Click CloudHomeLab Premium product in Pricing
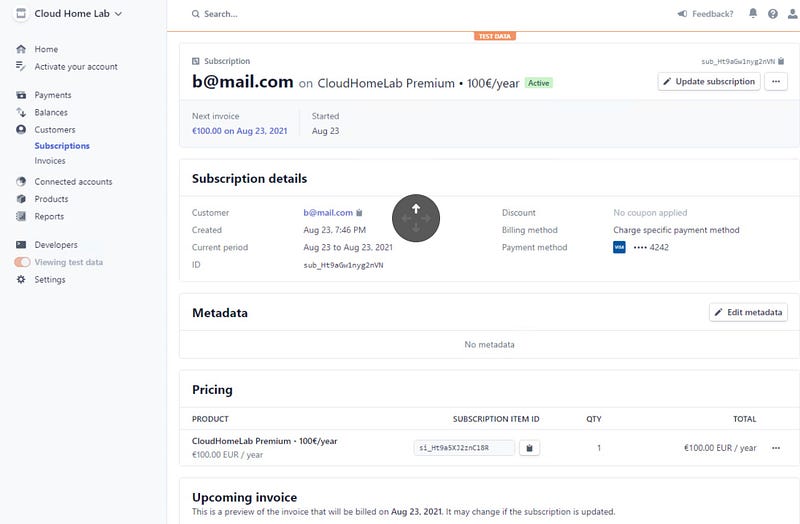The image size is (800, 524). [x=264, y=441]
